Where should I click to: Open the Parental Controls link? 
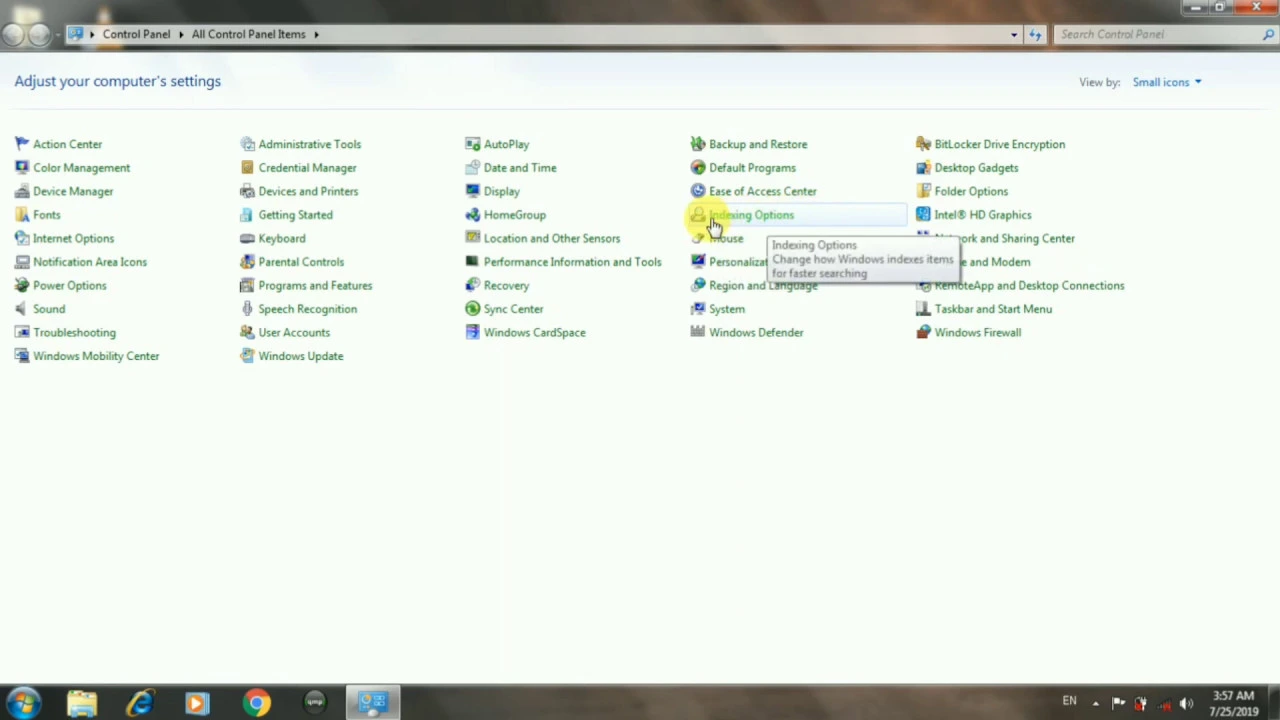(x=301, y=262)
